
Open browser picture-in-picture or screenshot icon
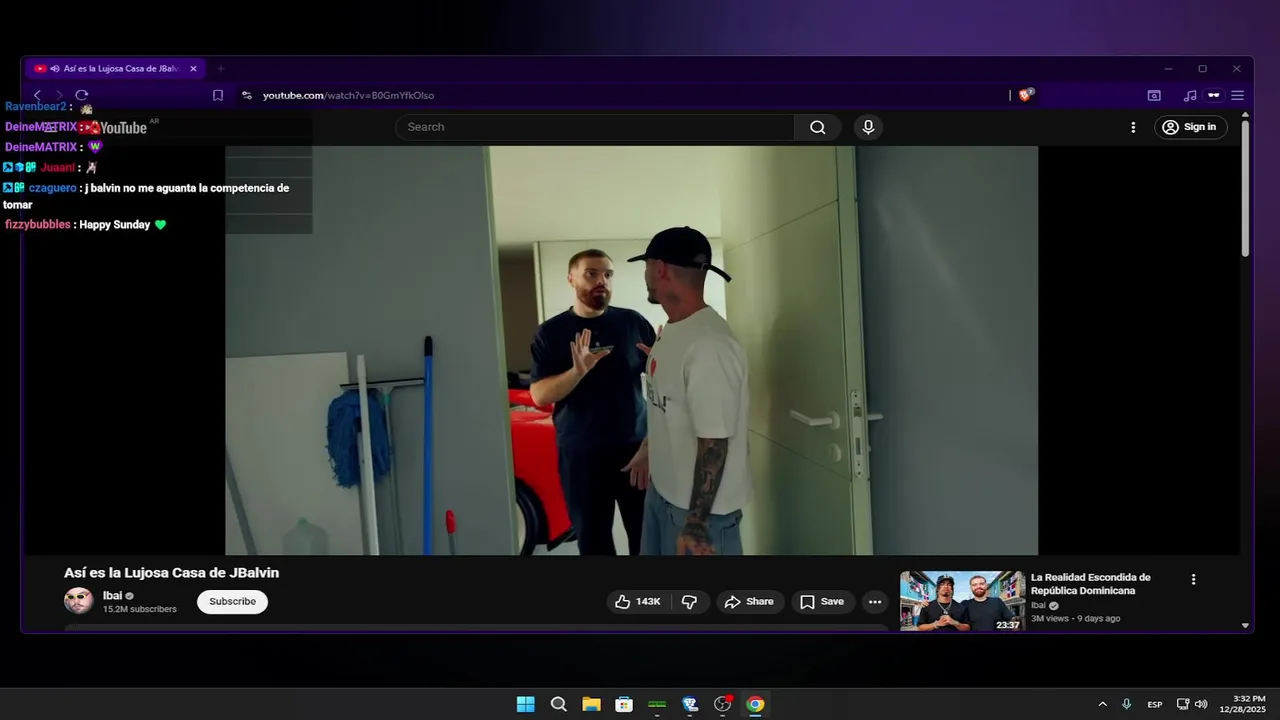[1154, 95]
